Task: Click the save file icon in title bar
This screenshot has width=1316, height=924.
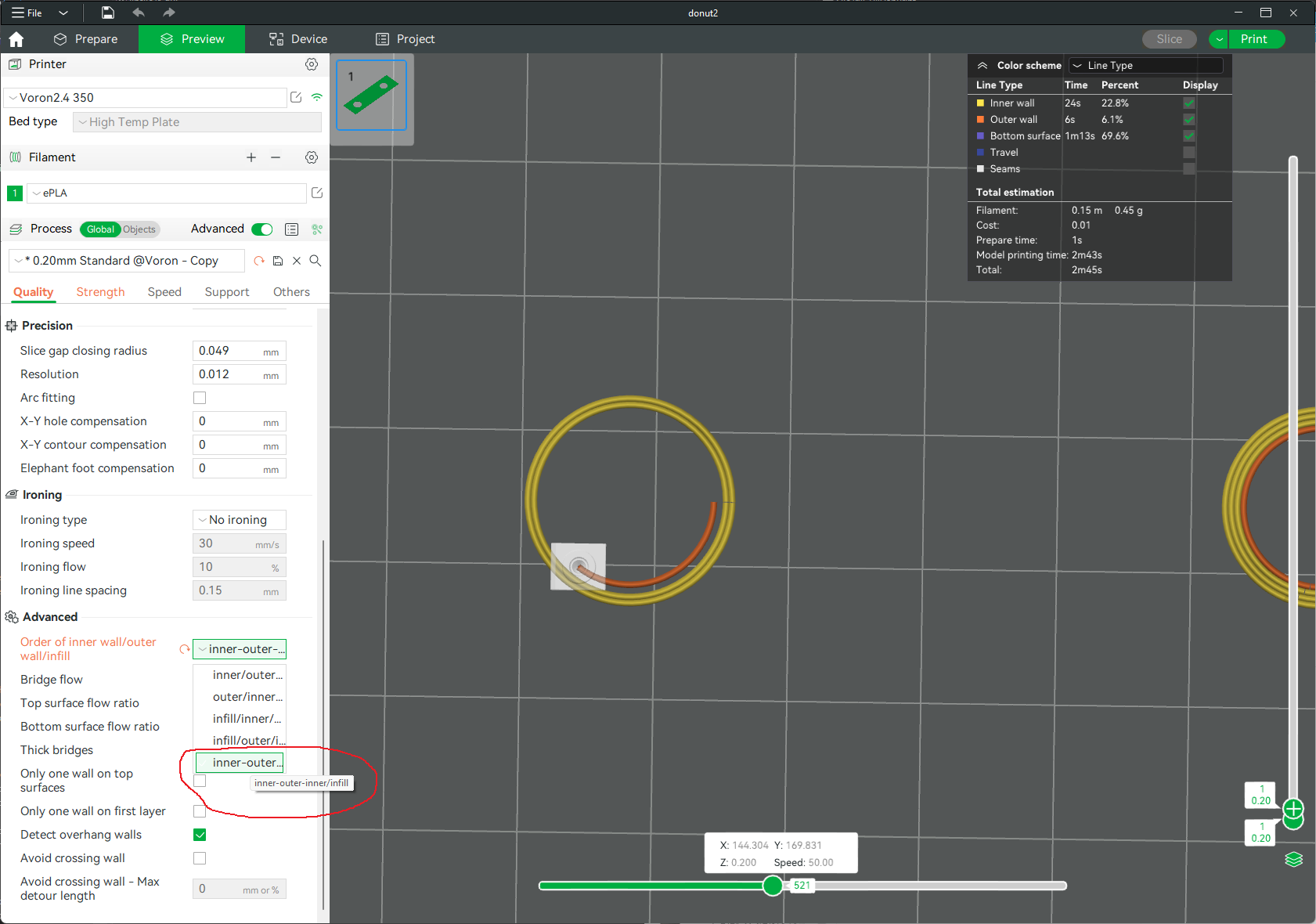Action: (108, 13)
